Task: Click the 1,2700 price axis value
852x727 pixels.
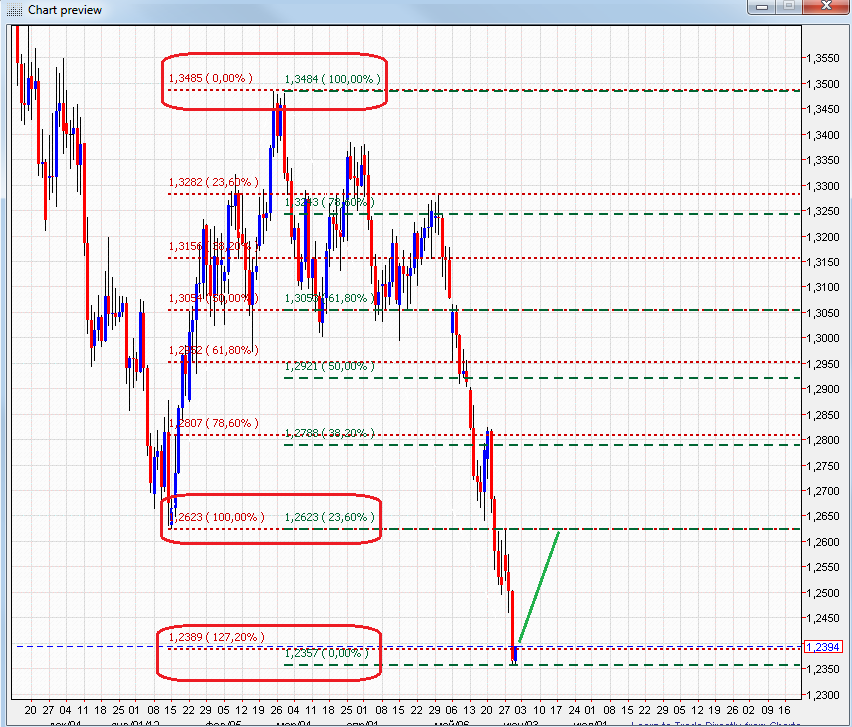Action: coord(823,491)
